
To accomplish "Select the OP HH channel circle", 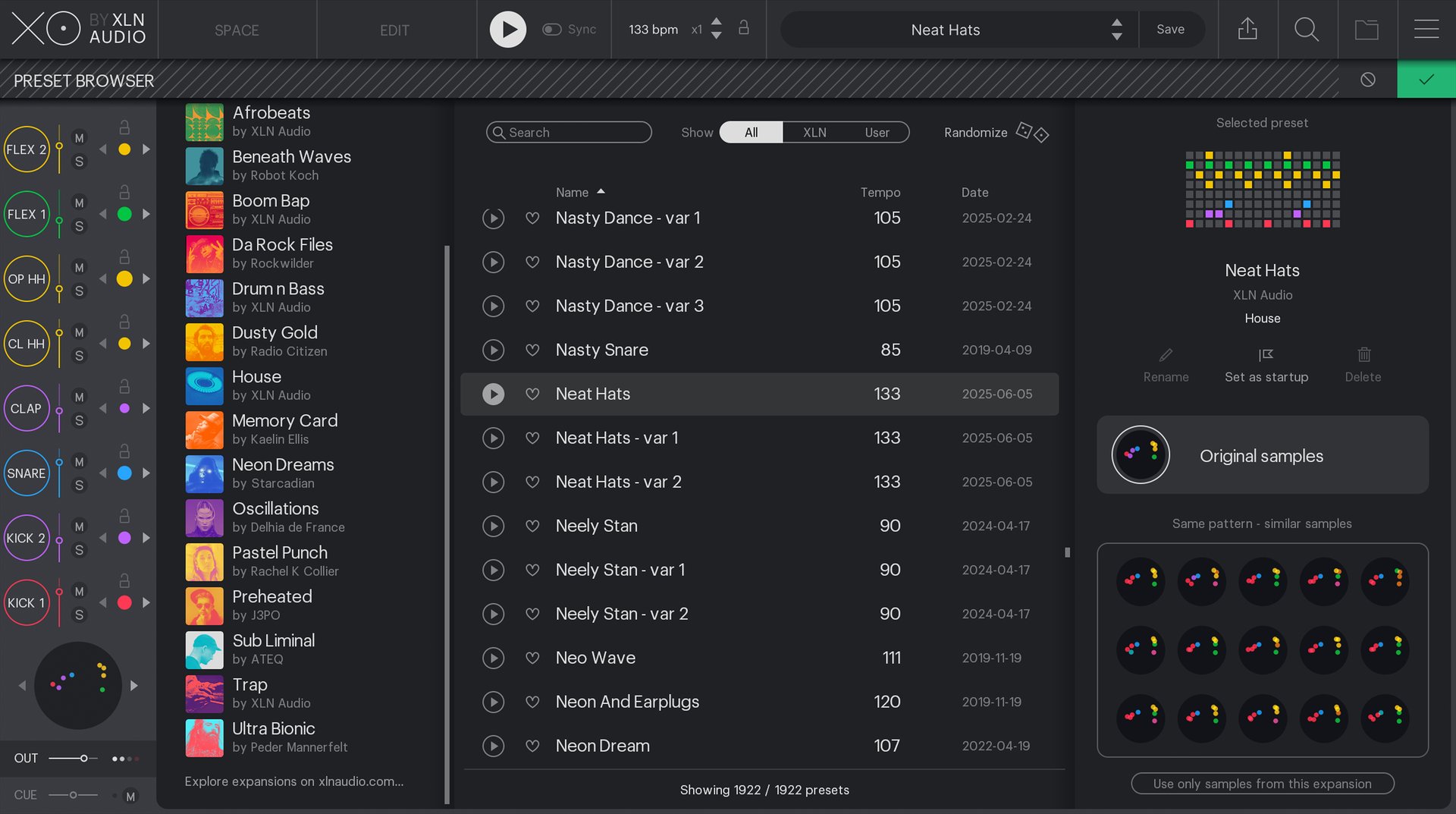I will (x=27, y=279).
